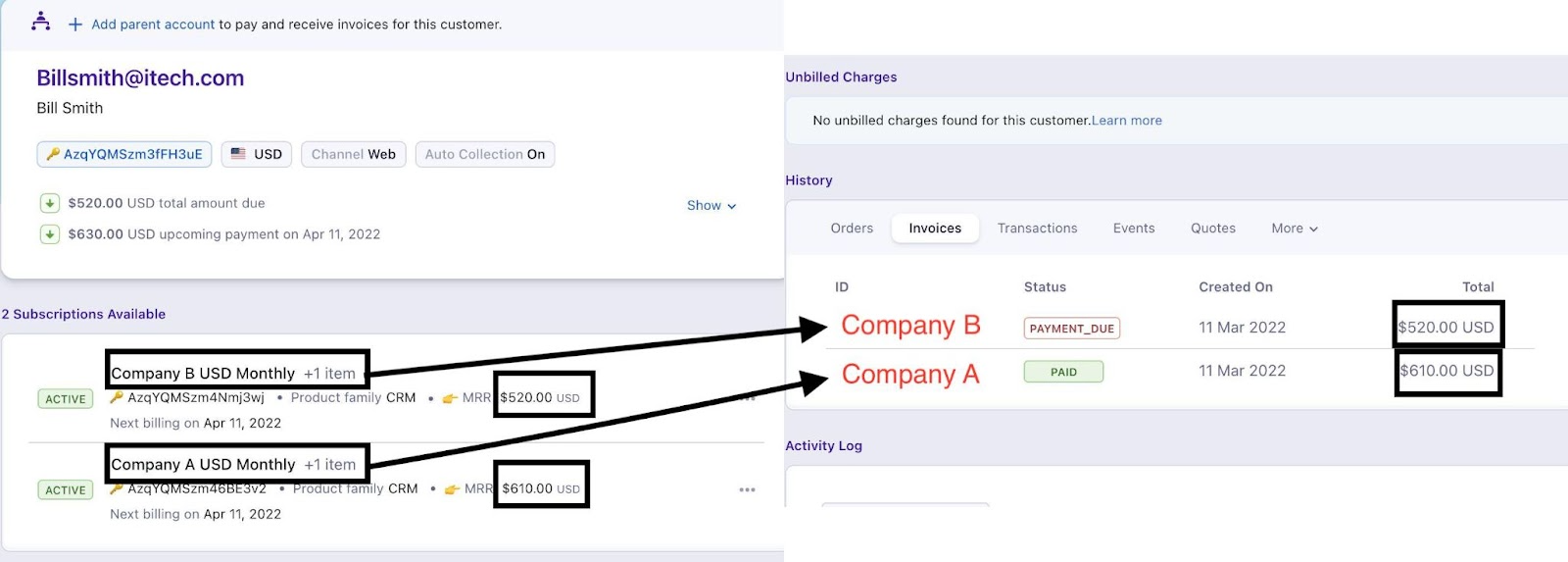The width and height of the screenshot is (1568, 562).
Task: View the Quotes tab
Action: click(1212, 229)
